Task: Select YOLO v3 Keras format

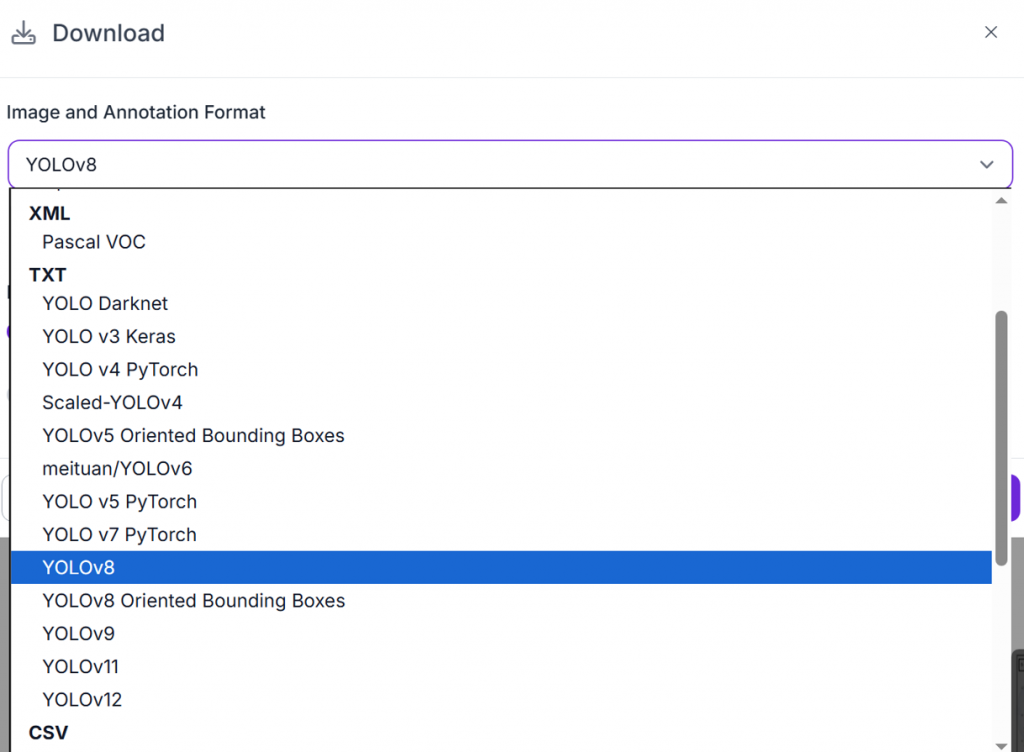Action: tap(109, 337)
